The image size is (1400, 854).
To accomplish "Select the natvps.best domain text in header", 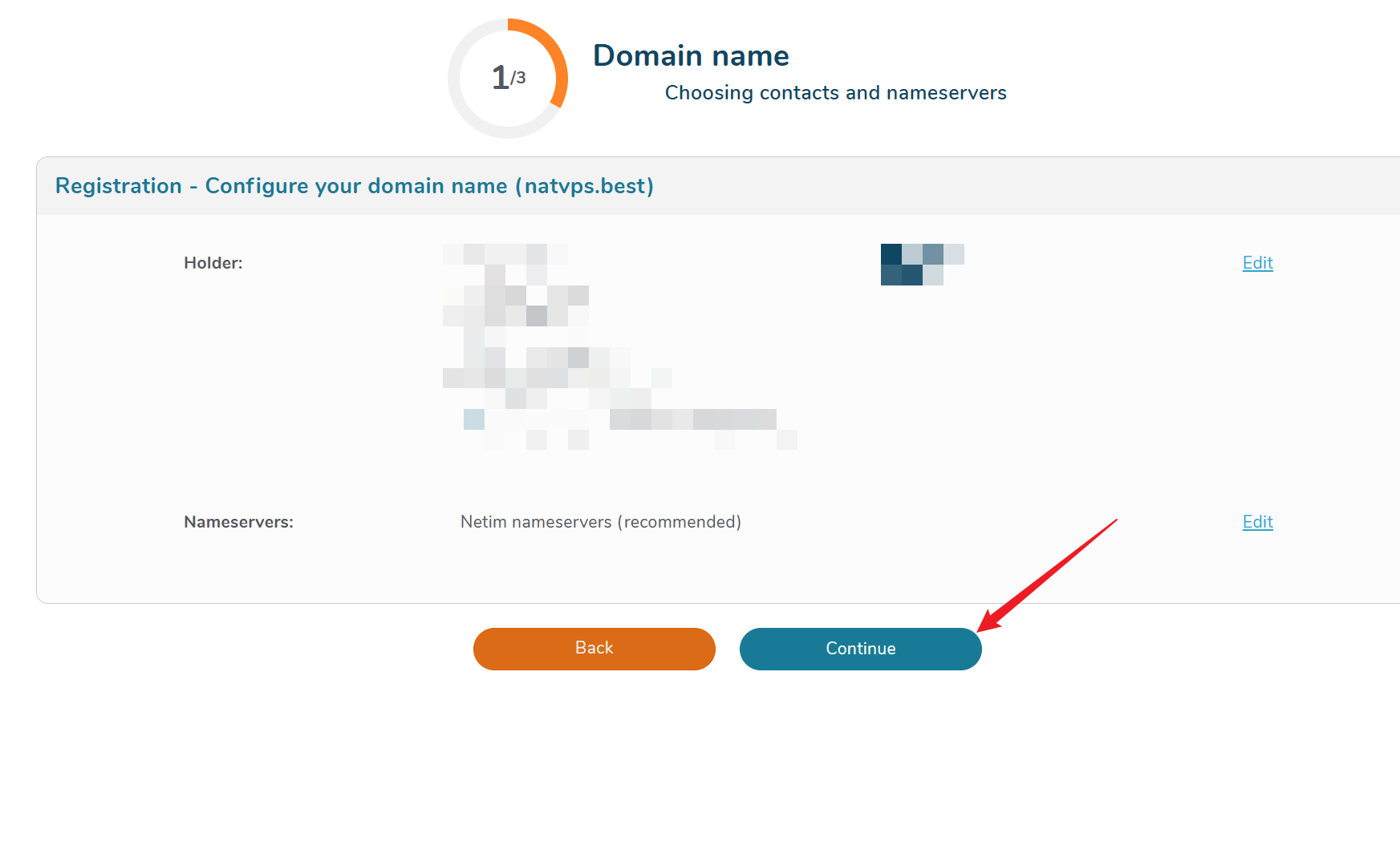I will point(589,186).
